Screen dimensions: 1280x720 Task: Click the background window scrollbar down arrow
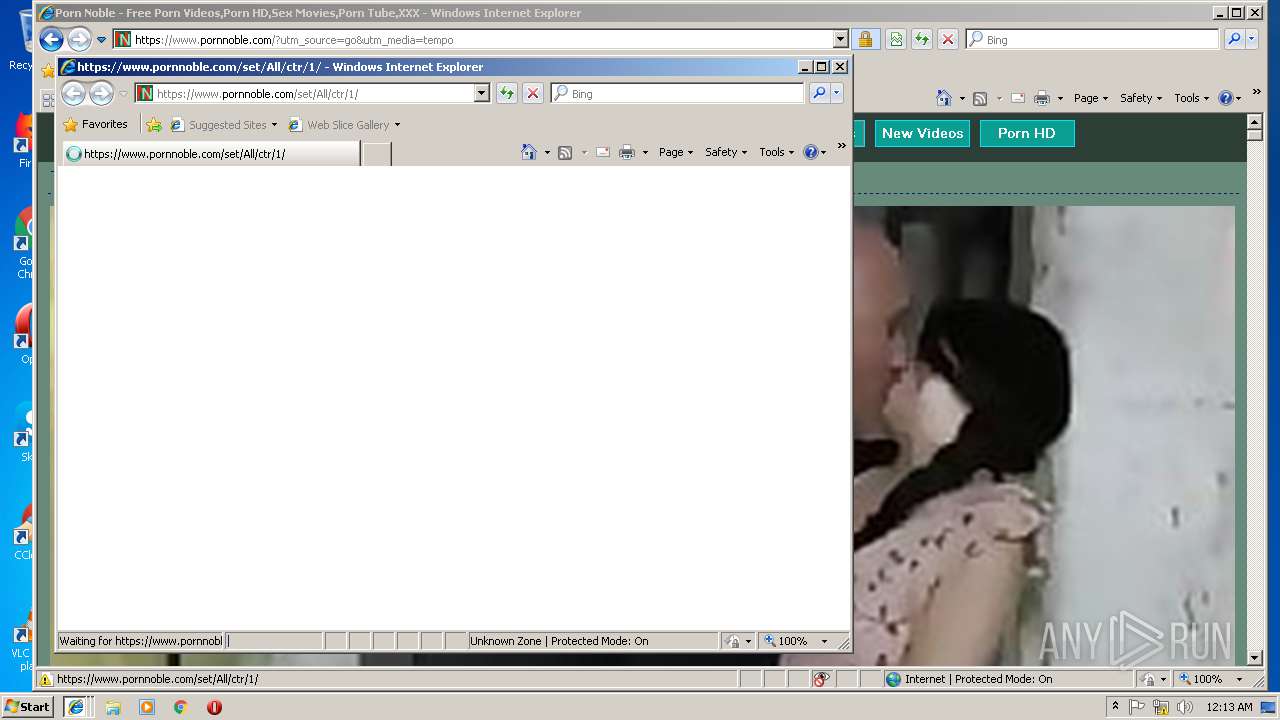[1255, 657]
